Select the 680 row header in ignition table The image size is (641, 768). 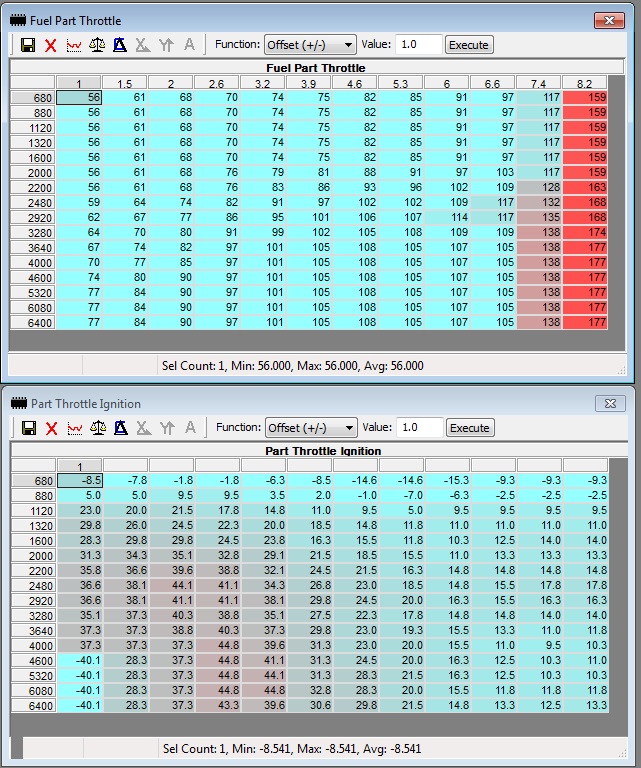click(x=33, y=481)
